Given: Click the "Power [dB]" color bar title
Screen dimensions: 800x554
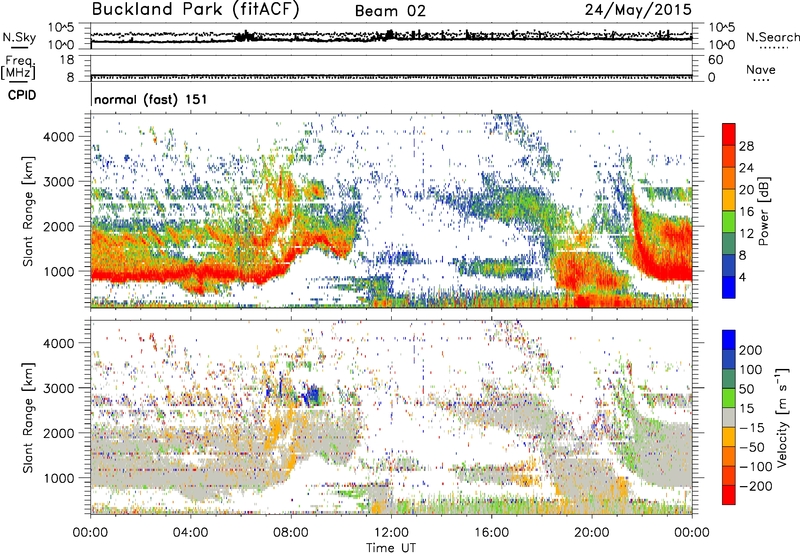Looking at the screenshot, I should pyautogui.click(x=763, y=211).
